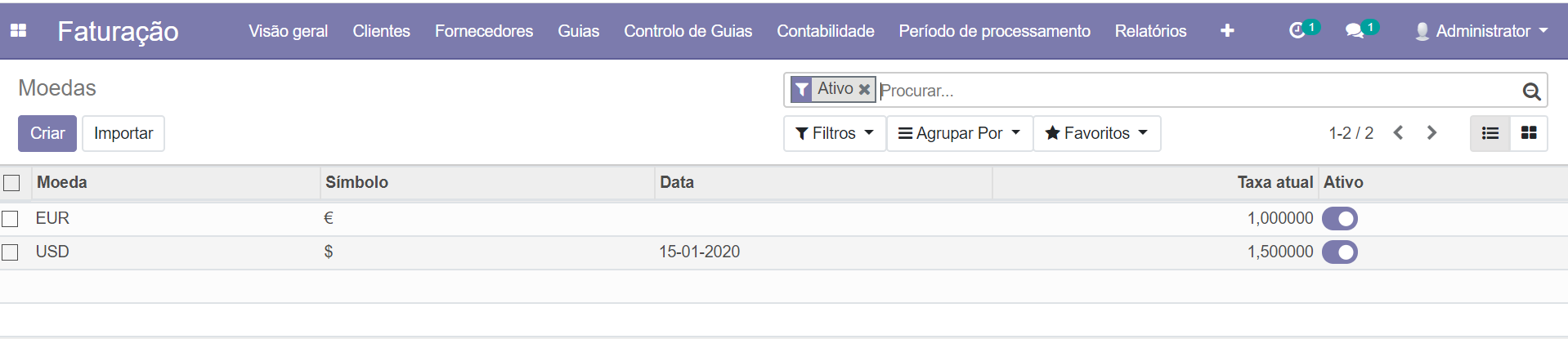Open the Favoritos dropdown
This screenshot has width=1568, height=339.
click(x=1096, y=133)
